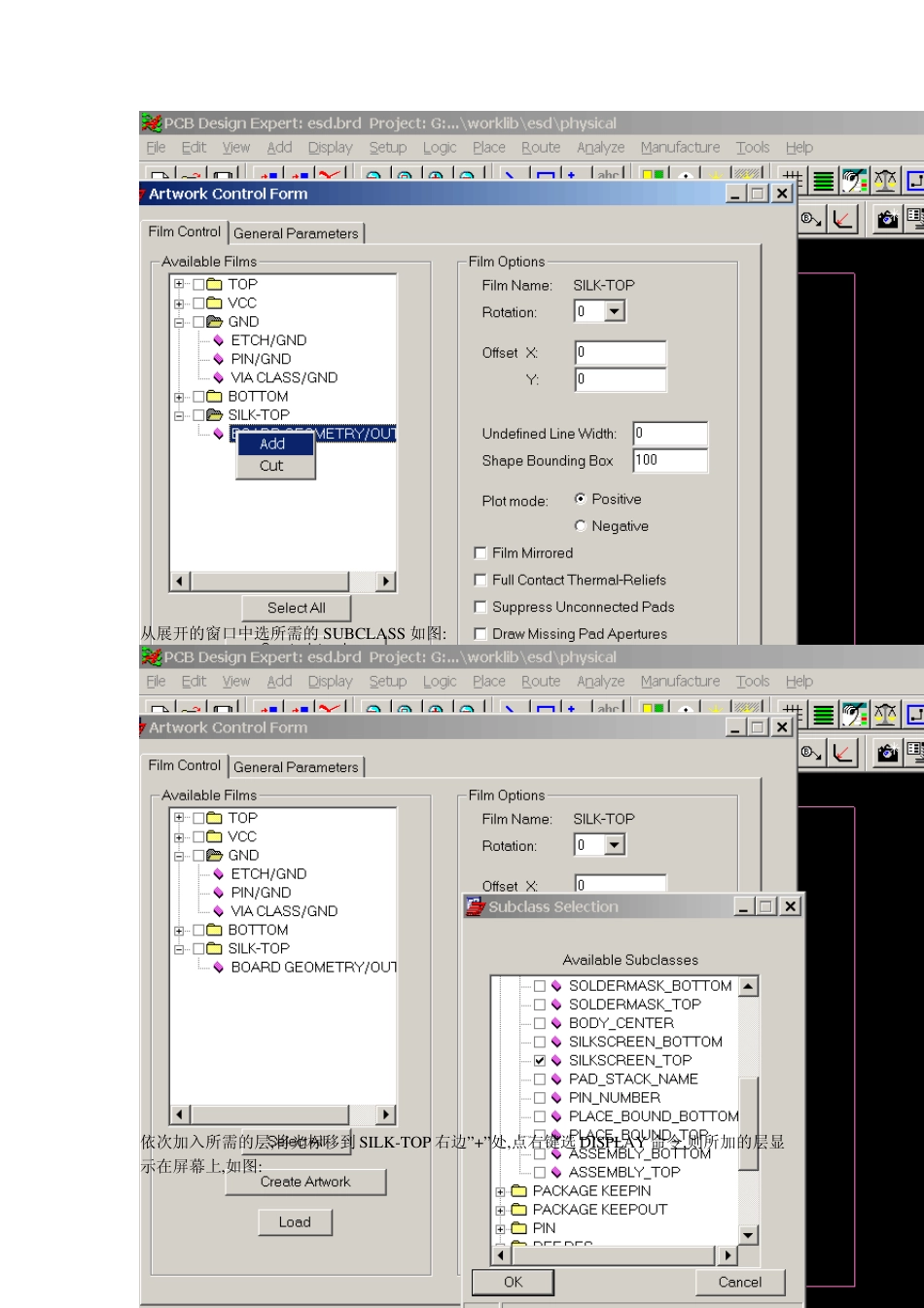Click the Shape Bounding Box input field
The image size is (924, 1308).
click(670, 461)
